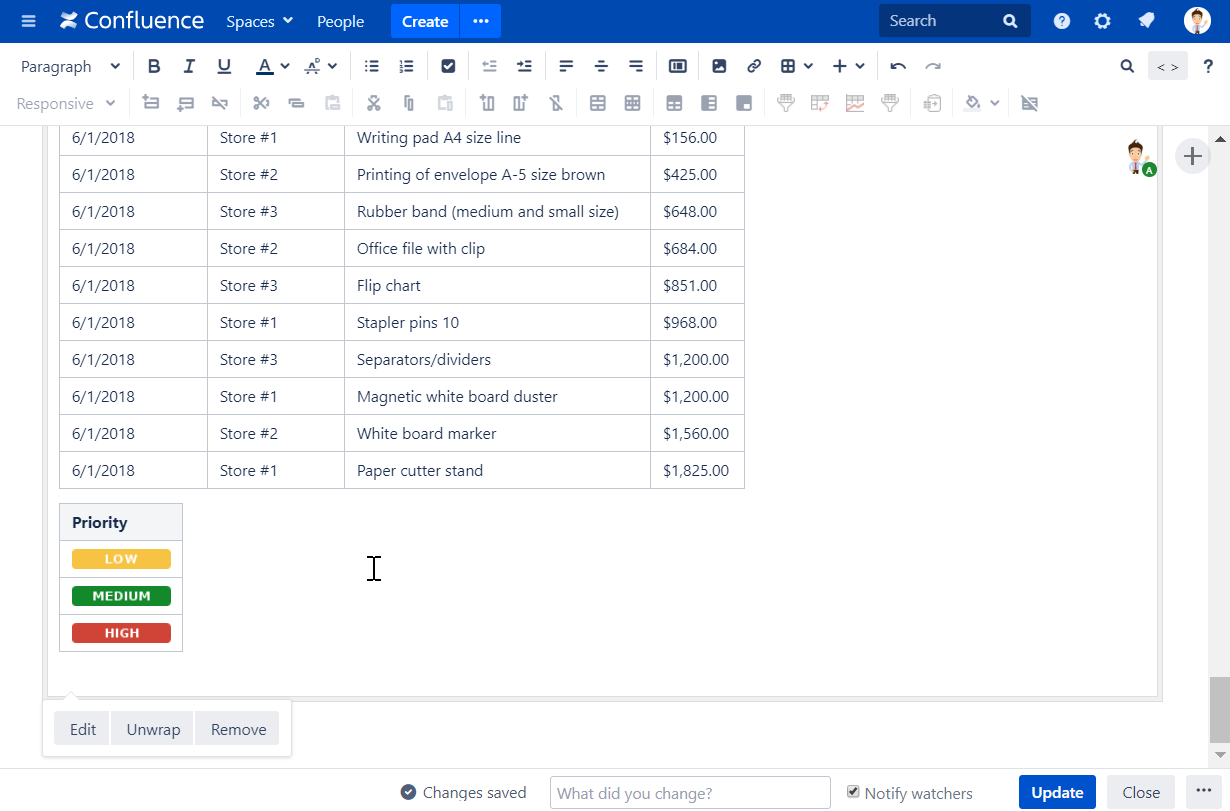Screen dimensions: 1230x811
Task: Unwrap the selected macro
Action: pos(152,728)
